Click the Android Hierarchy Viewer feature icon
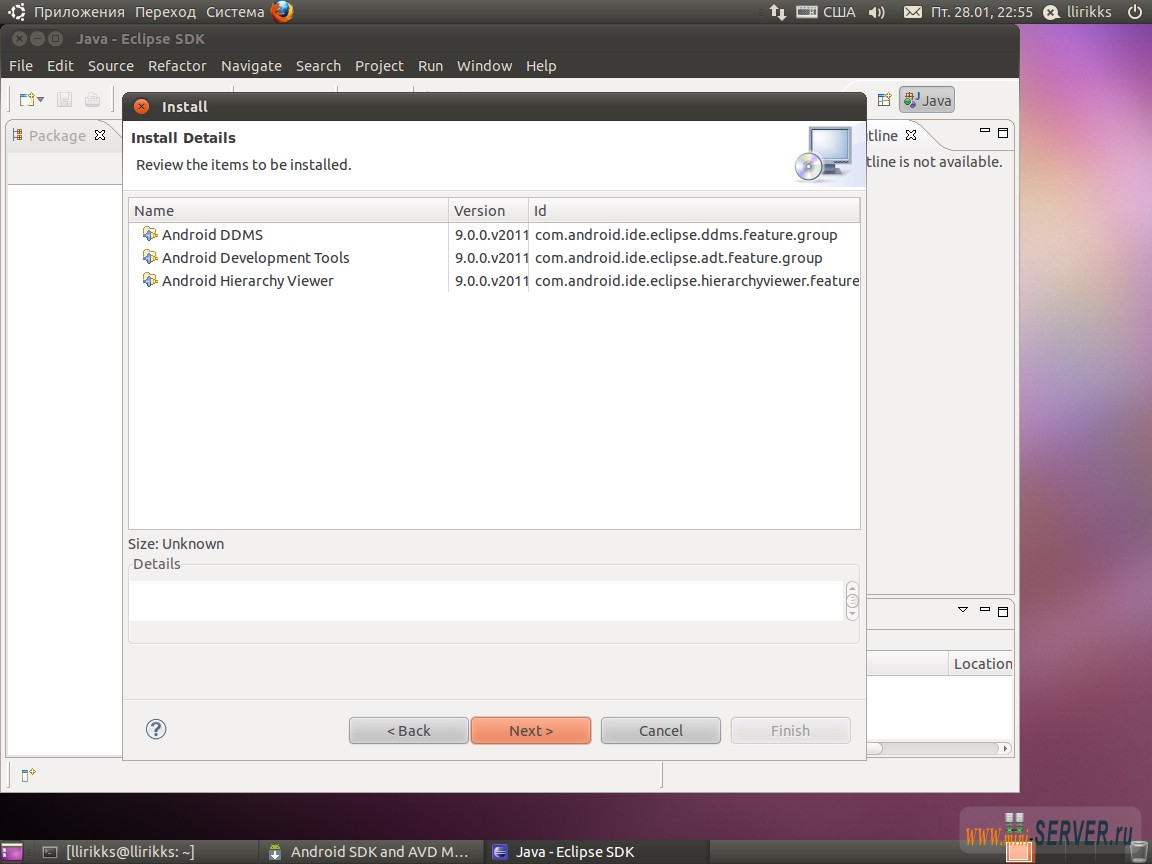The height and width of the screenshot is (864, 1152). (150, 280)
